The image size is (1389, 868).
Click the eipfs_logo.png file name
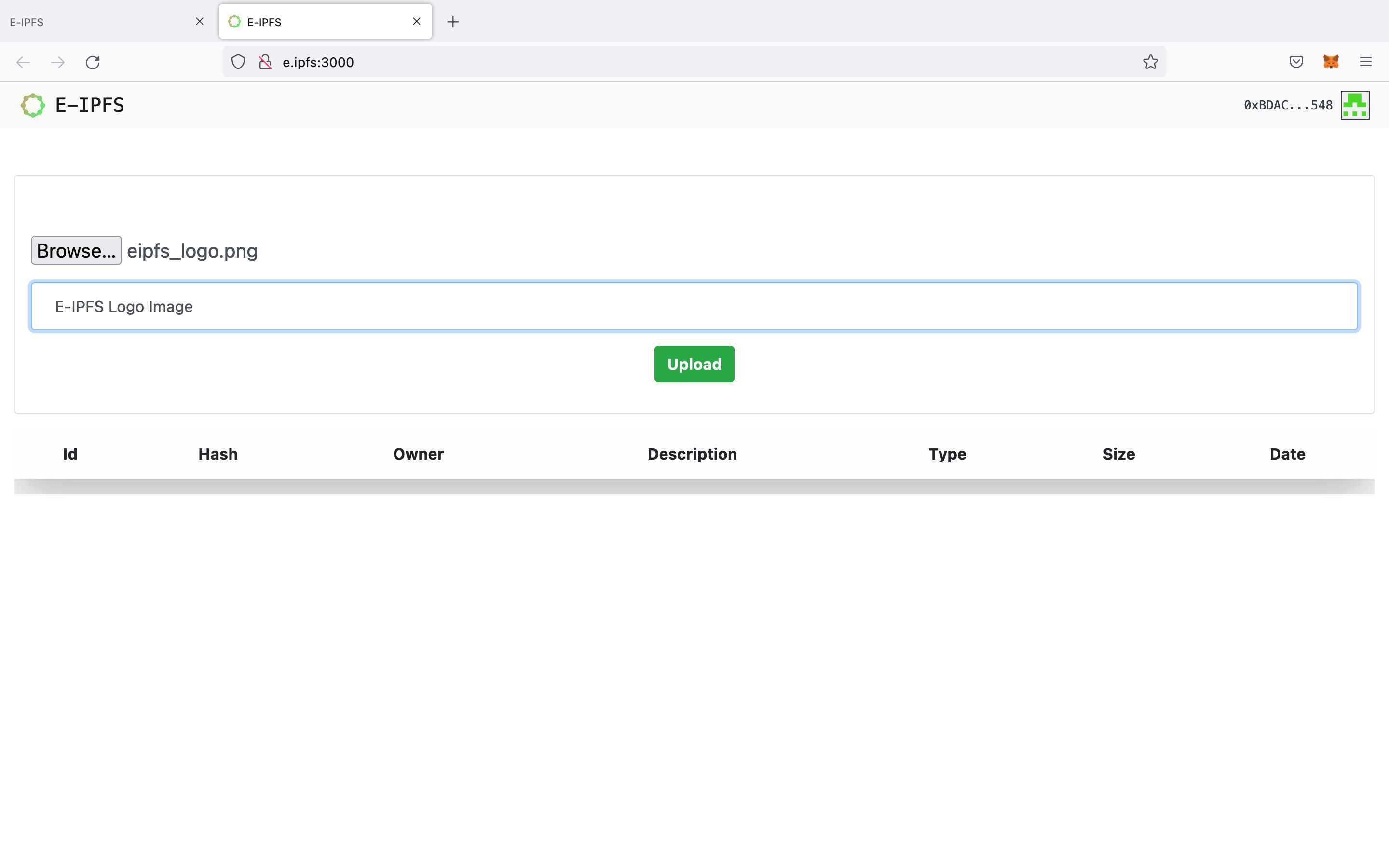pos(192,251)
